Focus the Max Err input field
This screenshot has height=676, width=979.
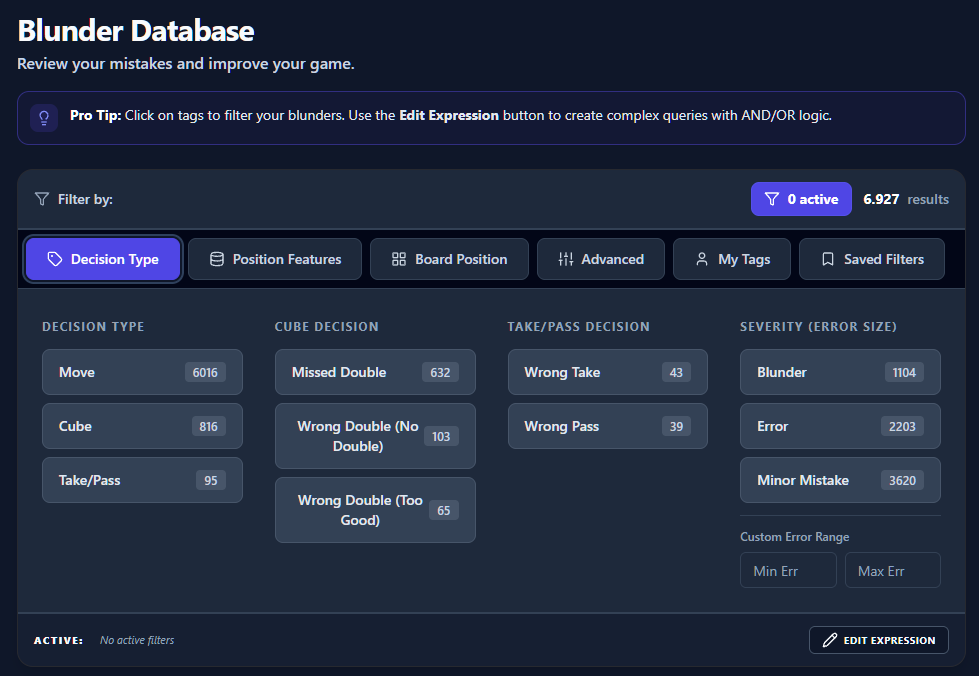click(x=893, y=571)
